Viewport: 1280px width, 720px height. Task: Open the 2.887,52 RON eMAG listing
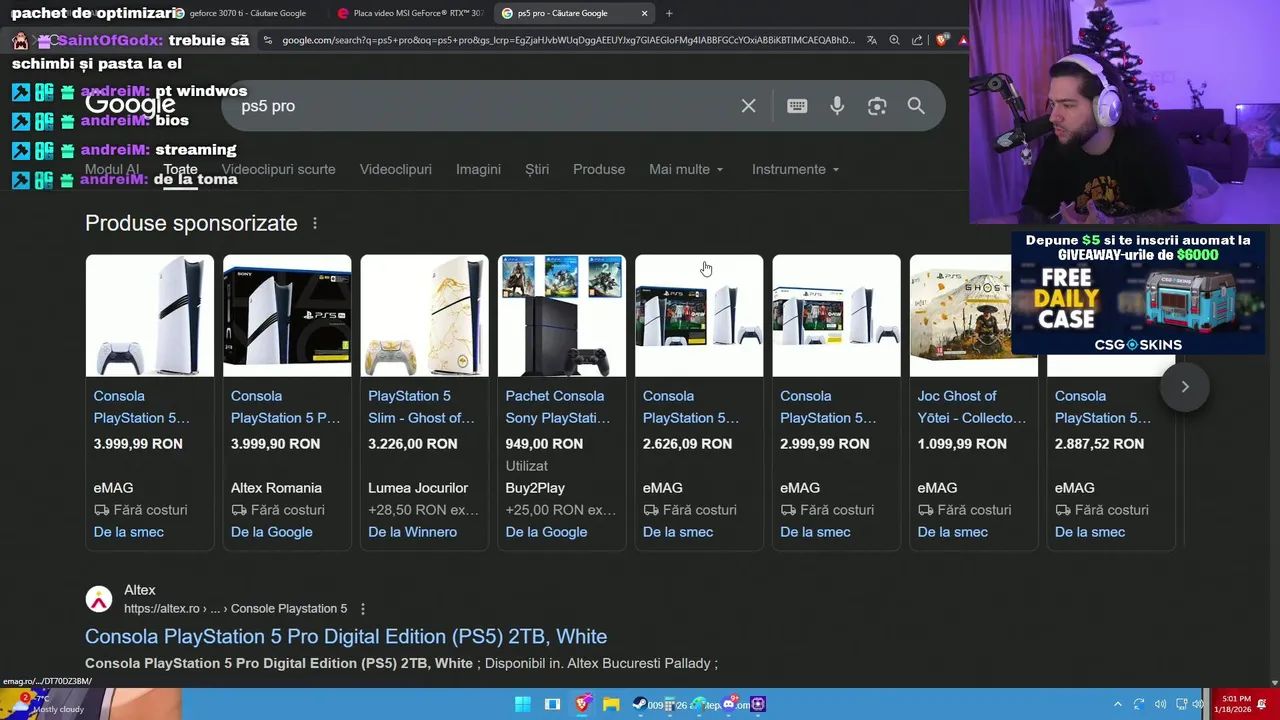pyautogui.click(x=1111, y=402)
